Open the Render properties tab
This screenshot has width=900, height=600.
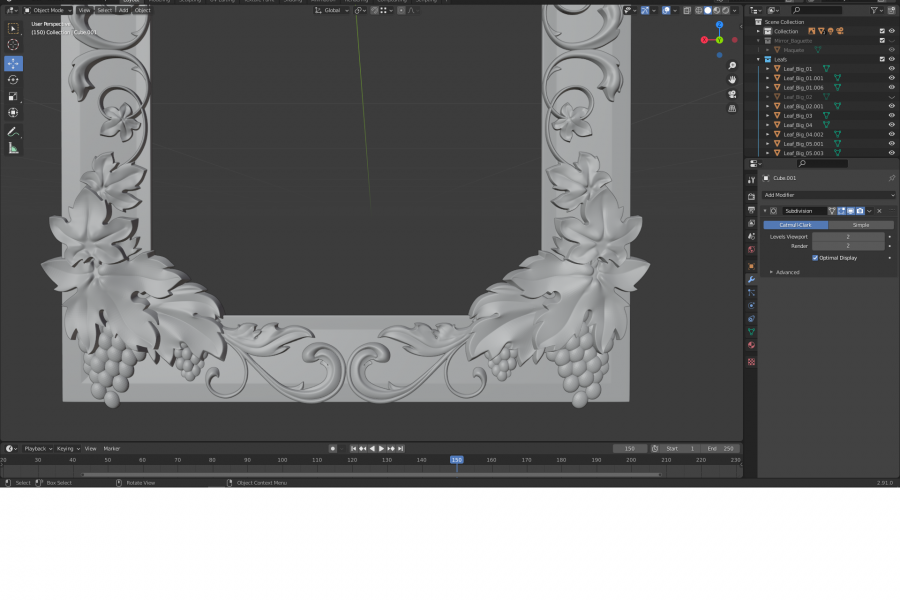751,197
